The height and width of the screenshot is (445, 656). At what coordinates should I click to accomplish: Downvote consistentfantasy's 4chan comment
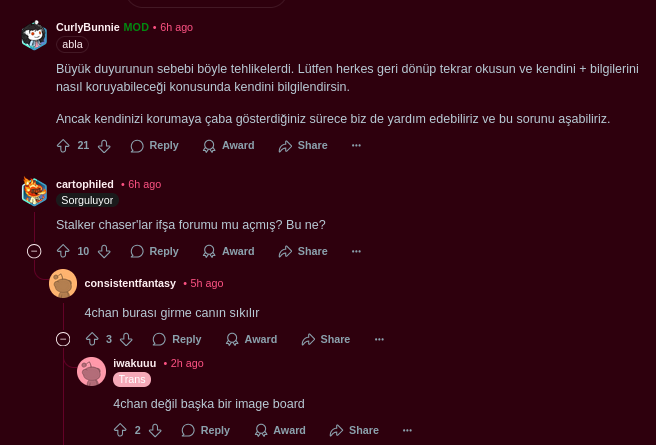point(126,339)
